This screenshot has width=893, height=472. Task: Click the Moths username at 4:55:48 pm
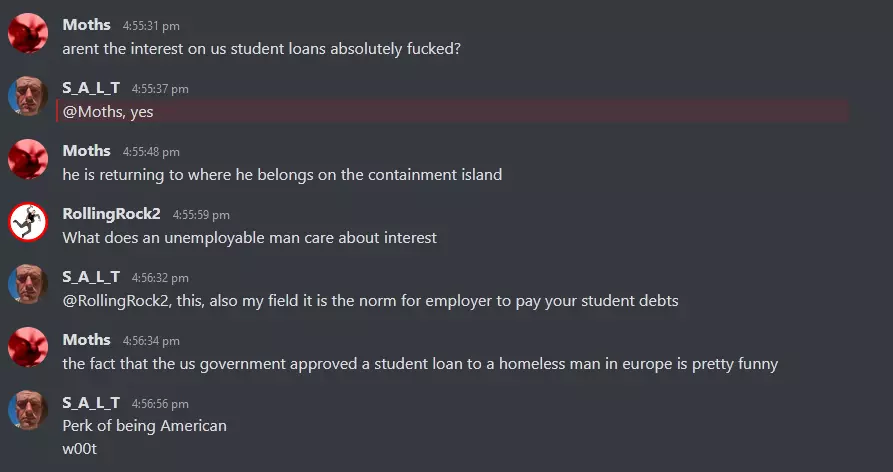click(86, 151)
